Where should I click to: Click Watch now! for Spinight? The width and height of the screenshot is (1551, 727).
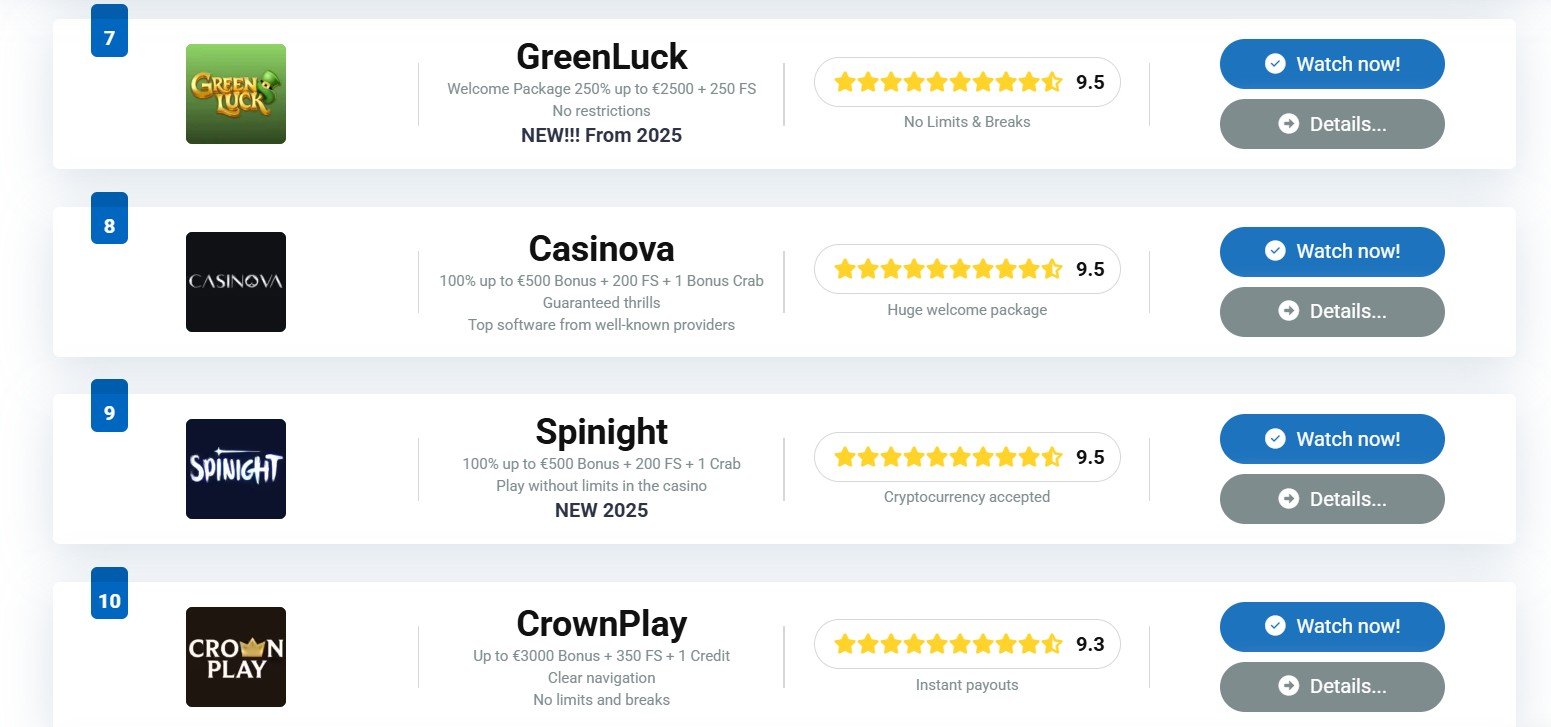[x=1332, y=439]
